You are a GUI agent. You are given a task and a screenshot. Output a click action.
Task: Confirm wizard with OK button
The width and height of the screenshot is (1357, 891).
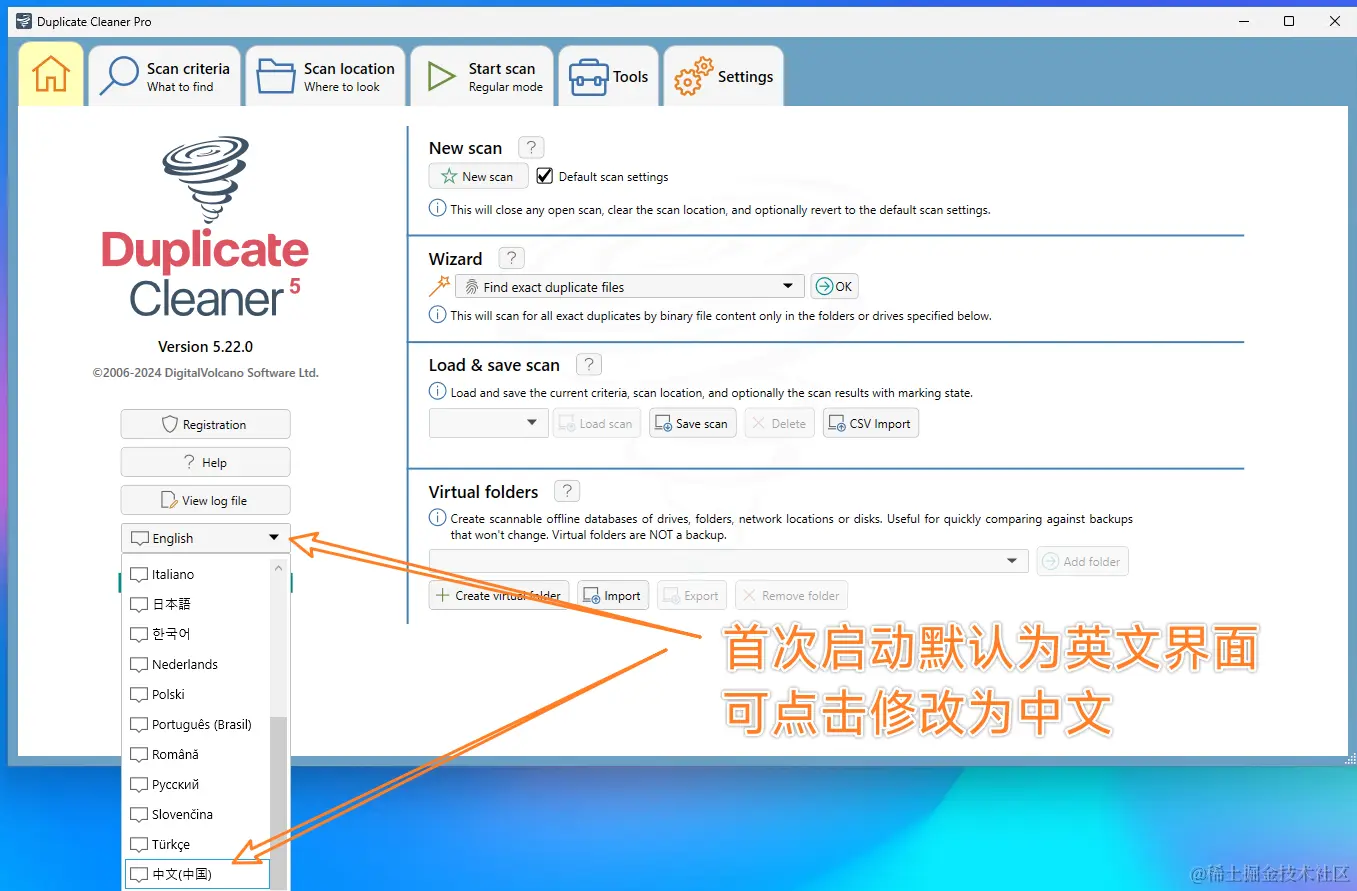click(834, 287)
